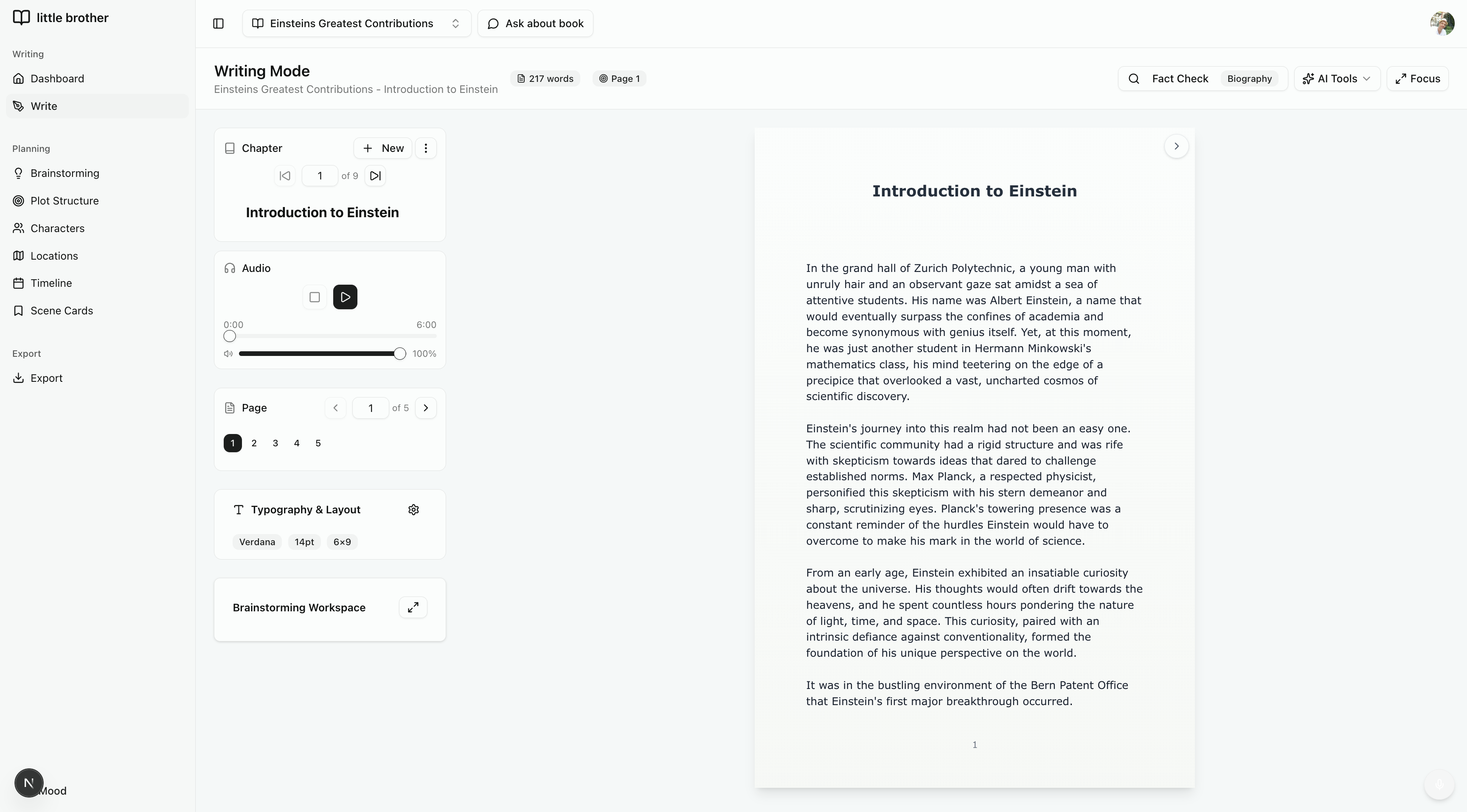This screenshot has width=1467, height=812.
Task: Open chapter options three-dot menu
Action: tap(425, 148)
